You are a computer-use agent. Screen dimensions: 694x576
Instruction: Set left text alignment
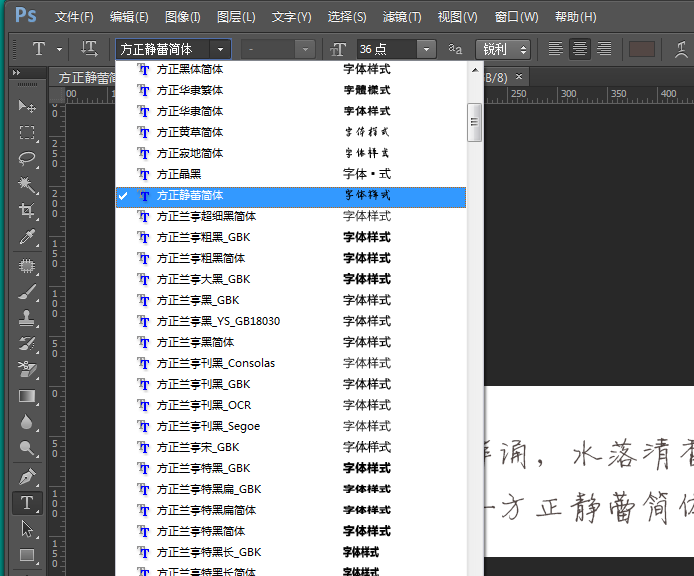[555, 49]
